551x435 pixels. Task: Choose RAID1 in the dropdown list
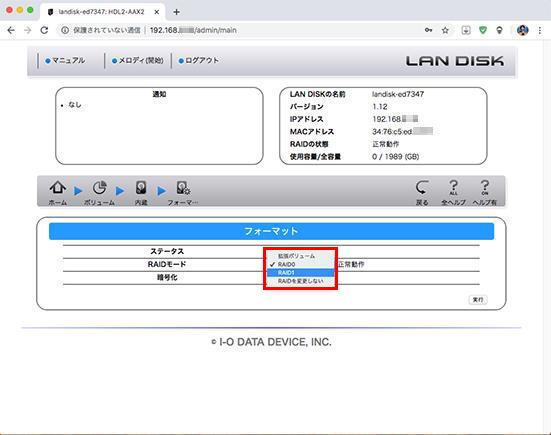[300, 273]
